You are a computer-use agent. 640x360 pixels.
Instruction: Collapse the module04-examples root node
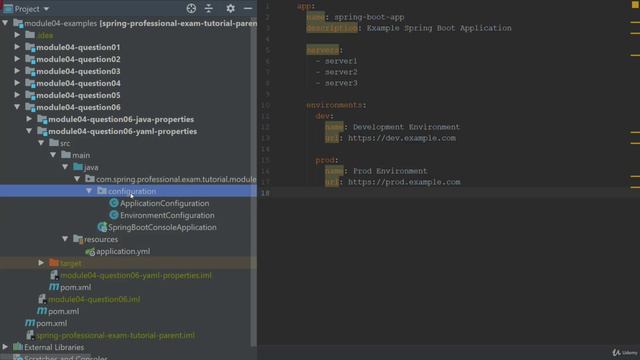pos(5,23)
